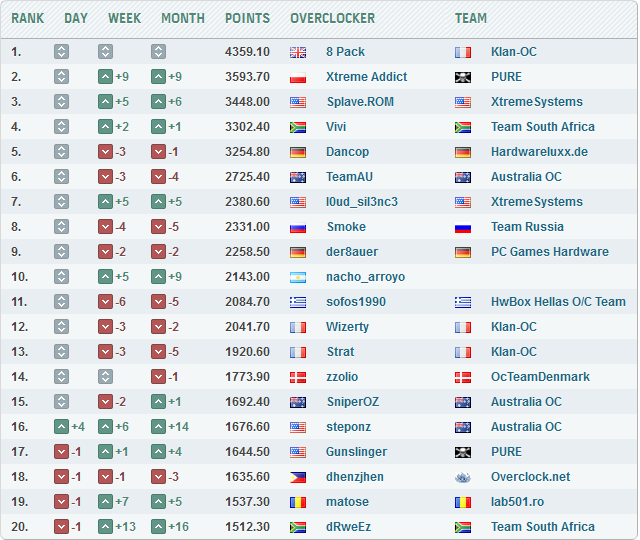Image resolution: width=640 pixels, height=540 pixels.
Task: Open the der8auer profile link
Action: pyautogui.click(x=352, y=251)
